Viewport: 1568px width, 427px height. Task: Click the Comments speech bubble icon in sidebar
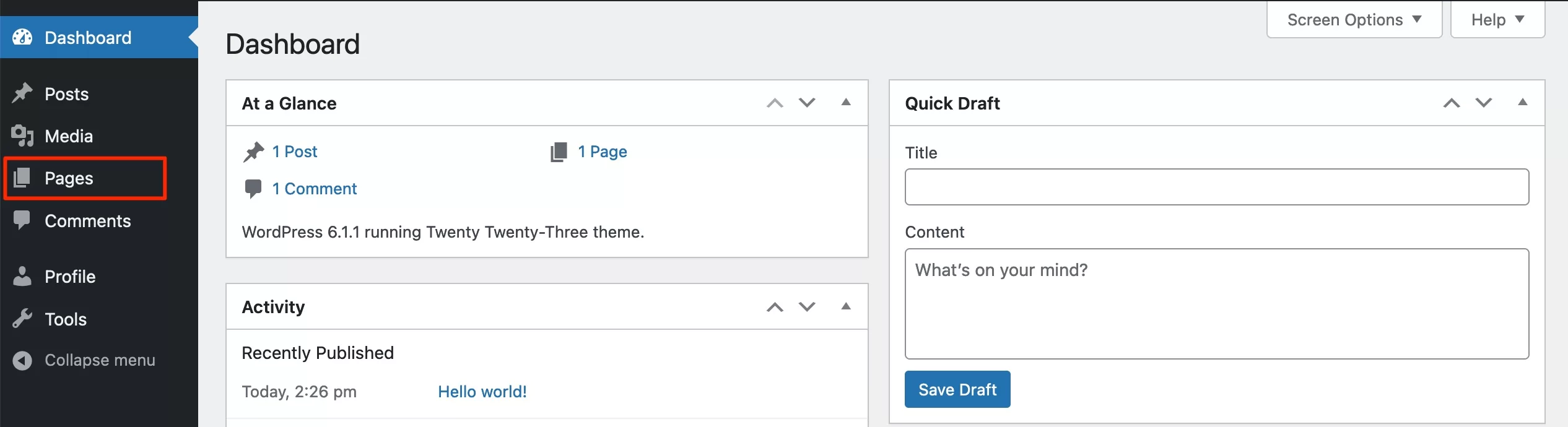pyautogui.click(x=22, y=221)
